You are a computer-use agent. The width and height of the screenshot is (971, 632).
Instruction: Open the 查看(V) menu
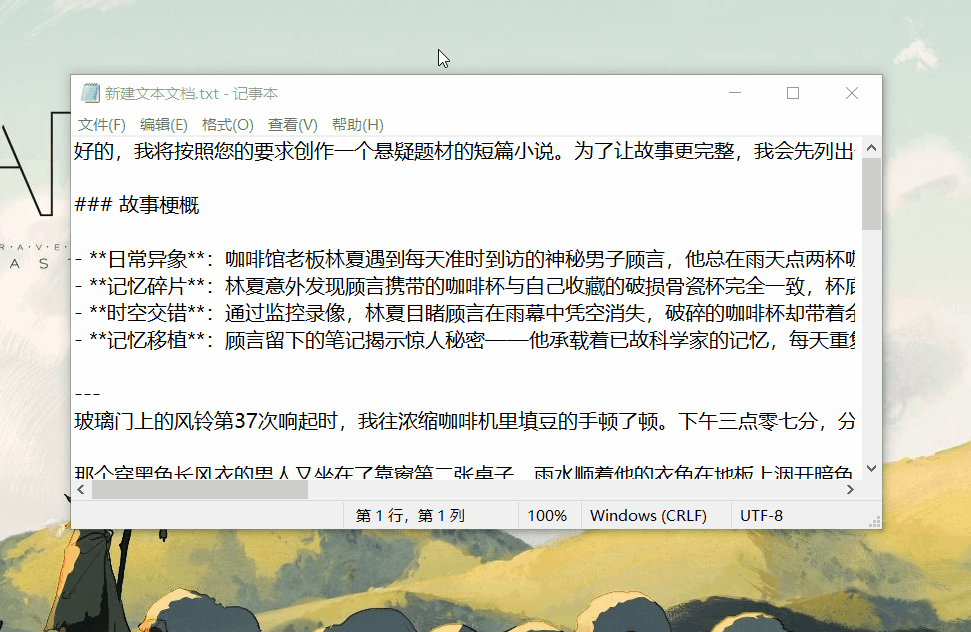(291, 124)
